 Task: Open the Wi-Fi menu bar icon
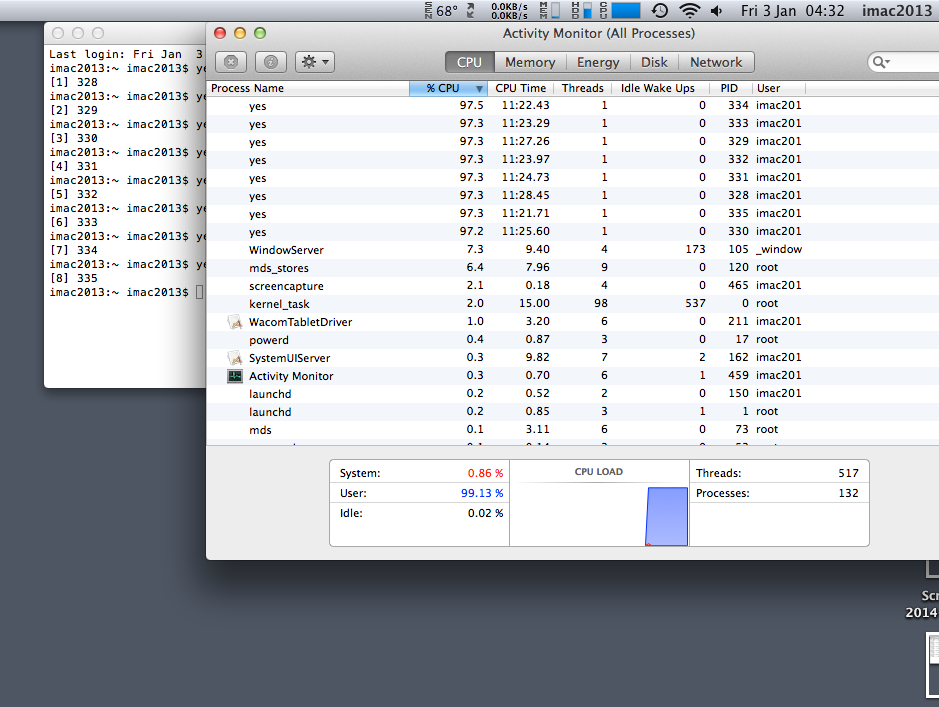(690, 10)
